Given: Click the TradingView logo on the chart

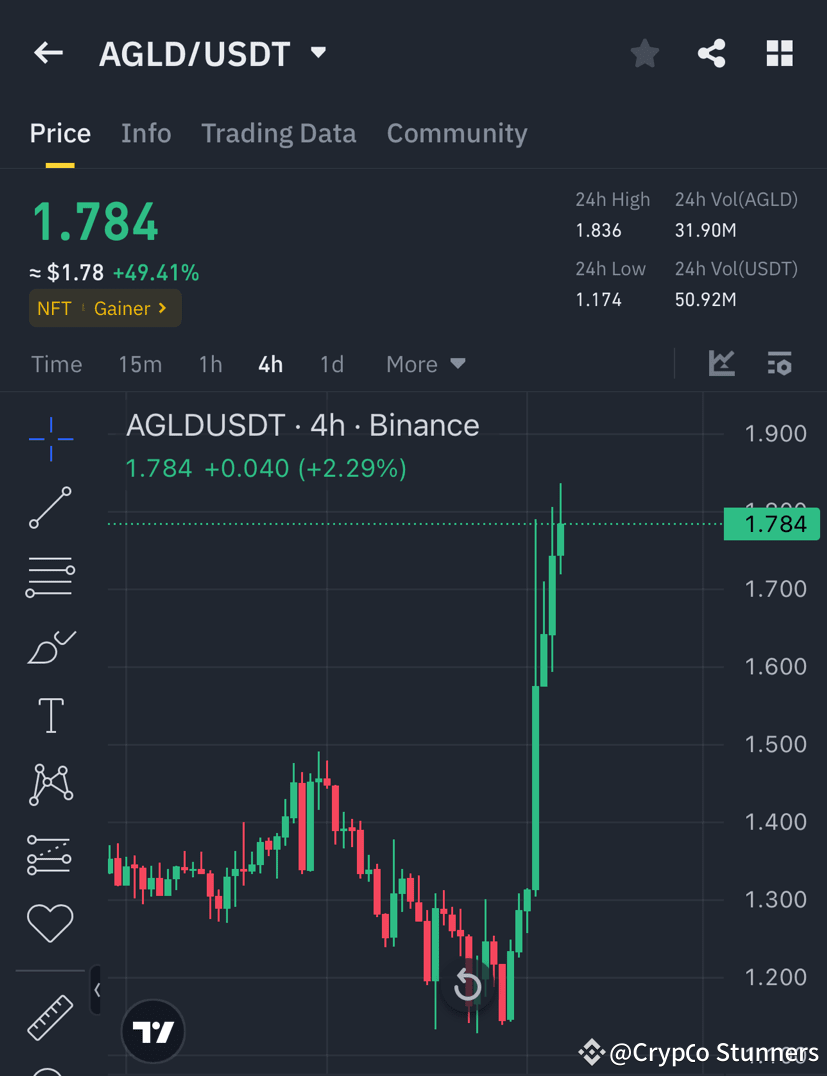Looking at the screenshot, I should (152, 1030).
